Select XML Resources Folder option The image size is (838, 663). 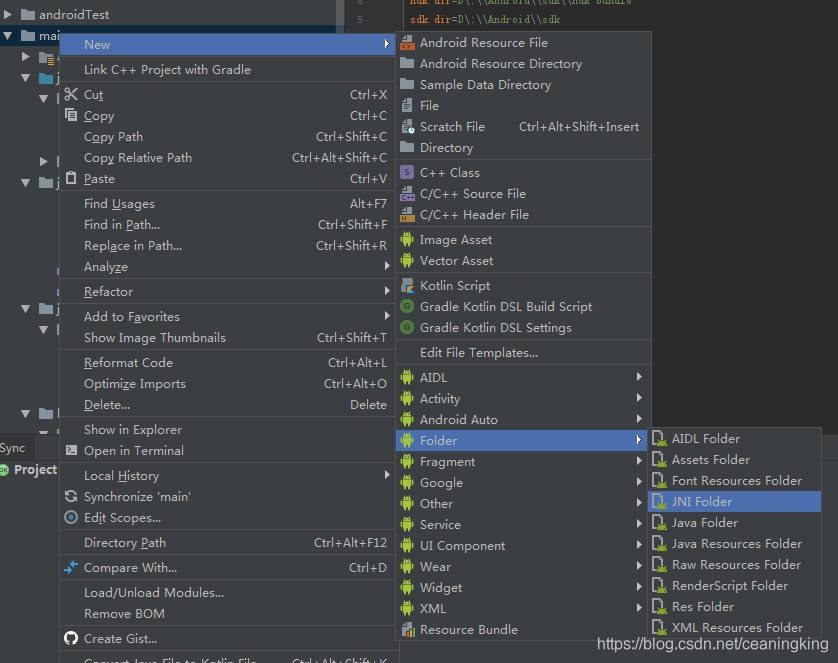click(735, 628)
